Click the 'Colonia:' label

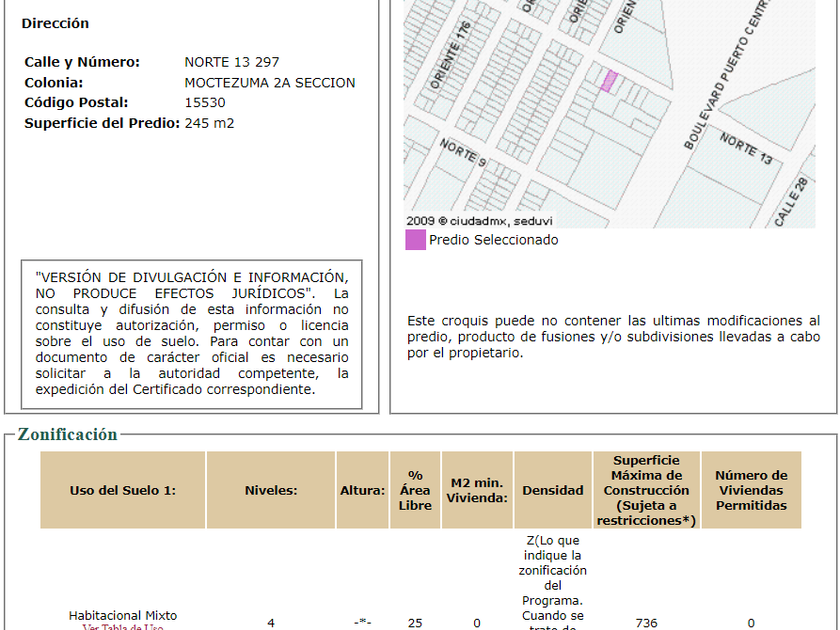(54, 83)
